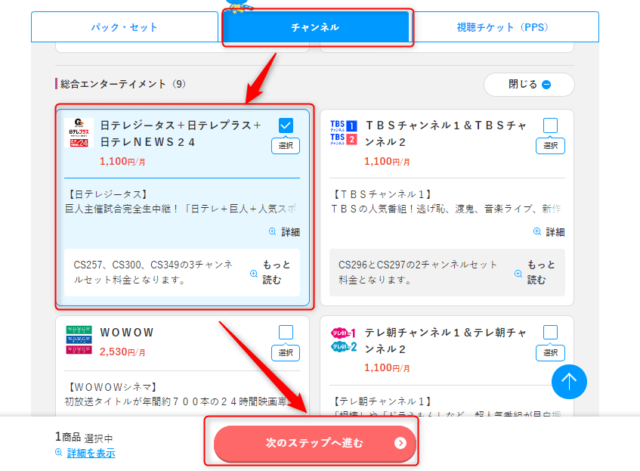This screenshot has height=471, width=640.
Task: Check the TBSチャンネル1&2 checkbox
Action: click(550, 125)
